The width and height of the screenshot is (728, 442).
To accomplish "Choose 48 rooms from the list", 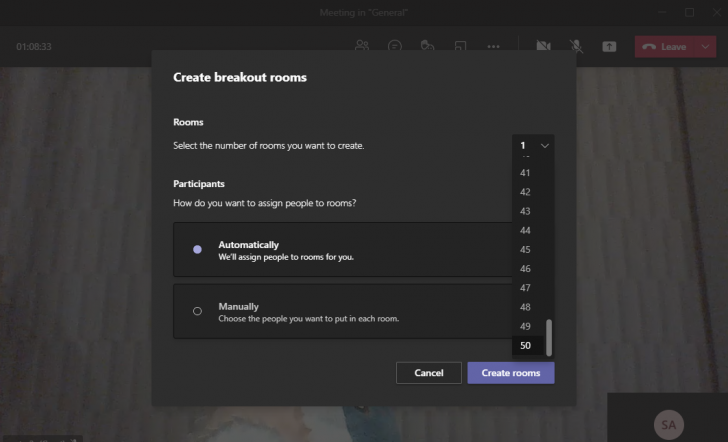I will (528, 307).
